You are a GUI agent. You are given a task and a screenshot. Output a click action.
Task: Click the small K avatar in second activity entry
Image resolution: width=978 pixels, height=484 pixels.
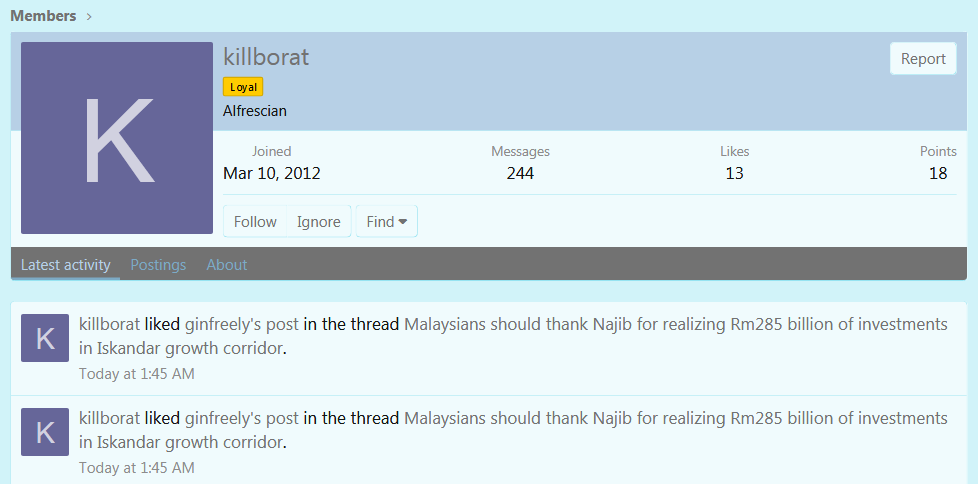click(45, 432)
